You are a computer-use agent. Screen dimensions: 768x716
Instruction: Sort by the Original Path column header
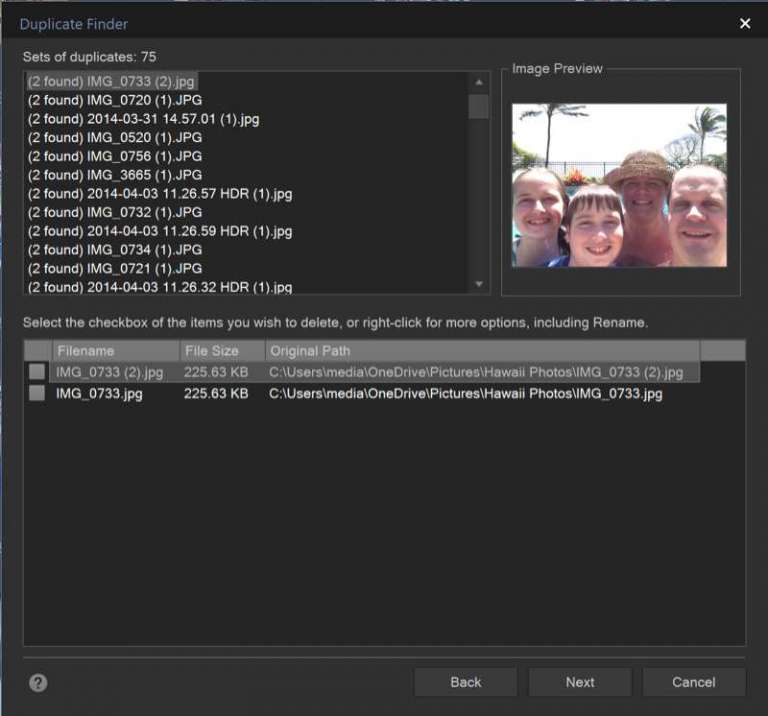482,351
